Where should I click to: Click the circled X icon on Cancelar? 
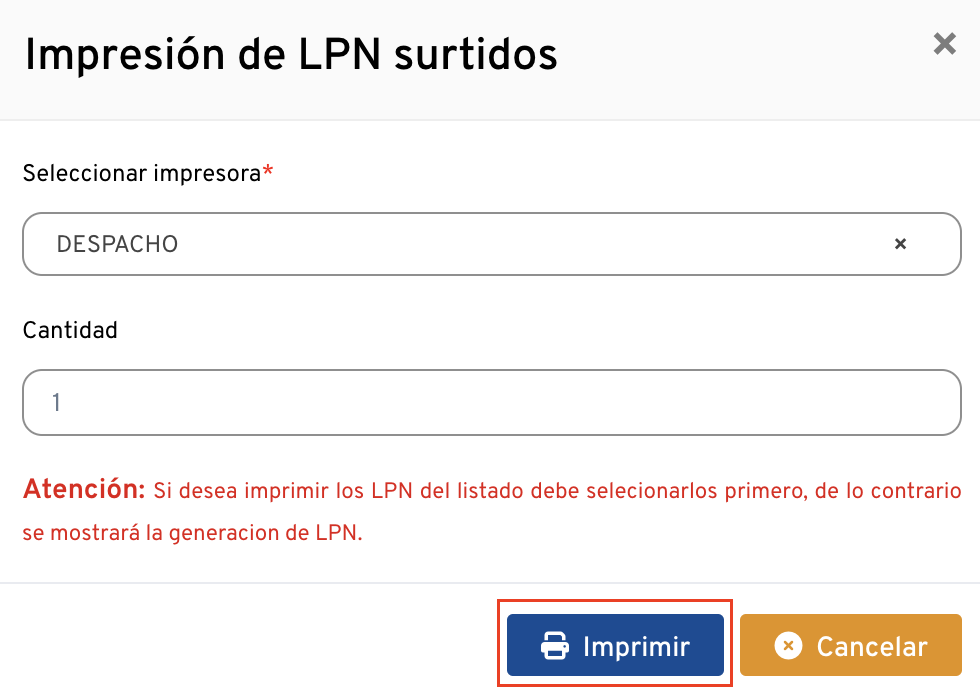point(788,646)
